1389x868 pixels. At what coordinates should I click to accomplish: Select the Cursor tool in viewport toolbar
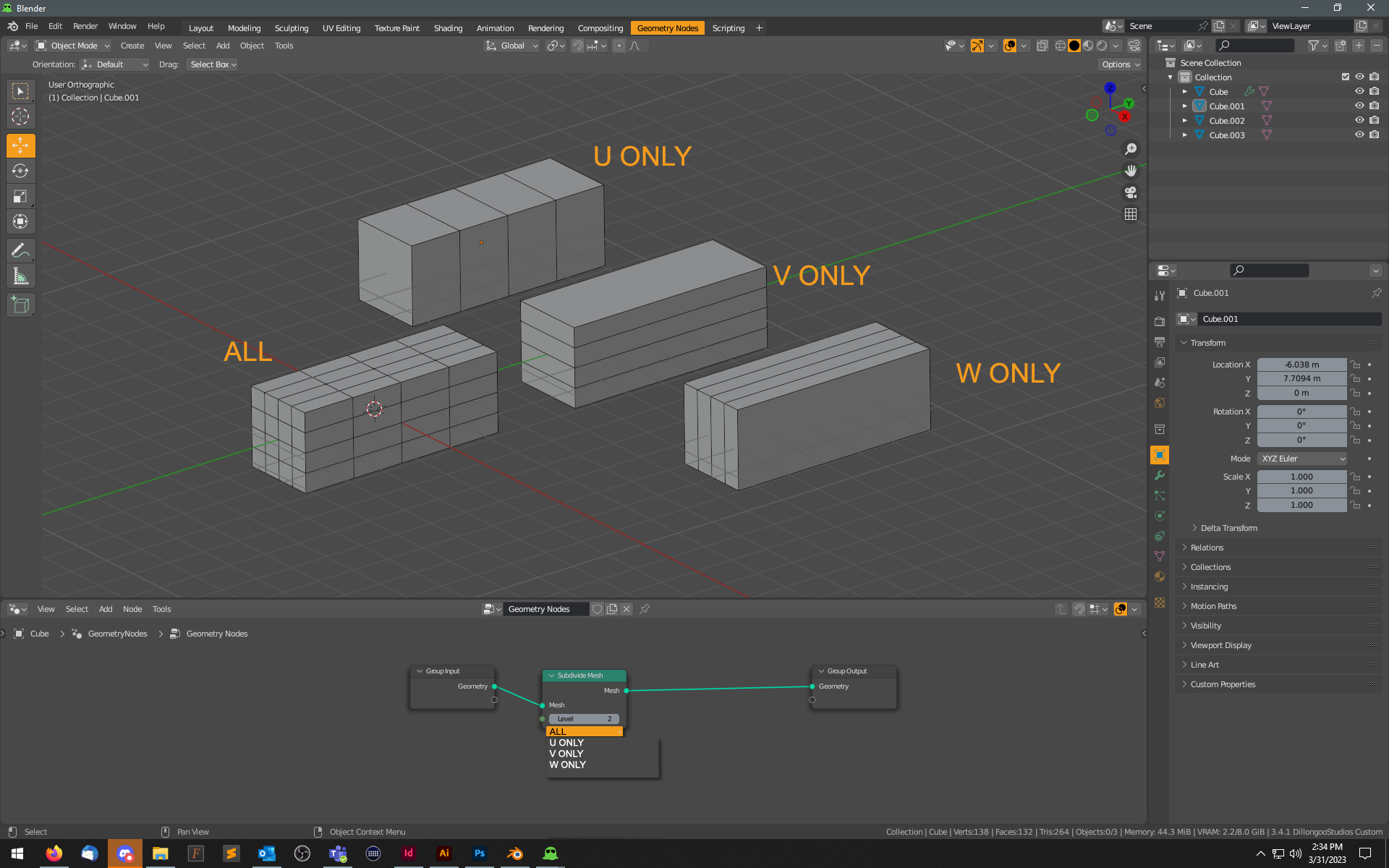coord(20,116)
